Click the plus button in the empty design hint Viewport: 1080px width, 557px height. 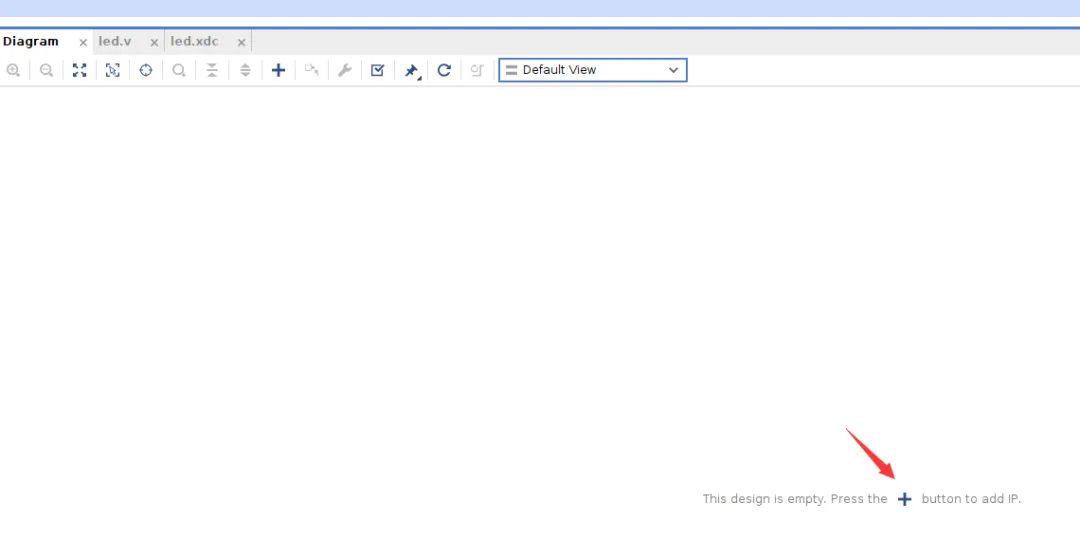[904, 499]
